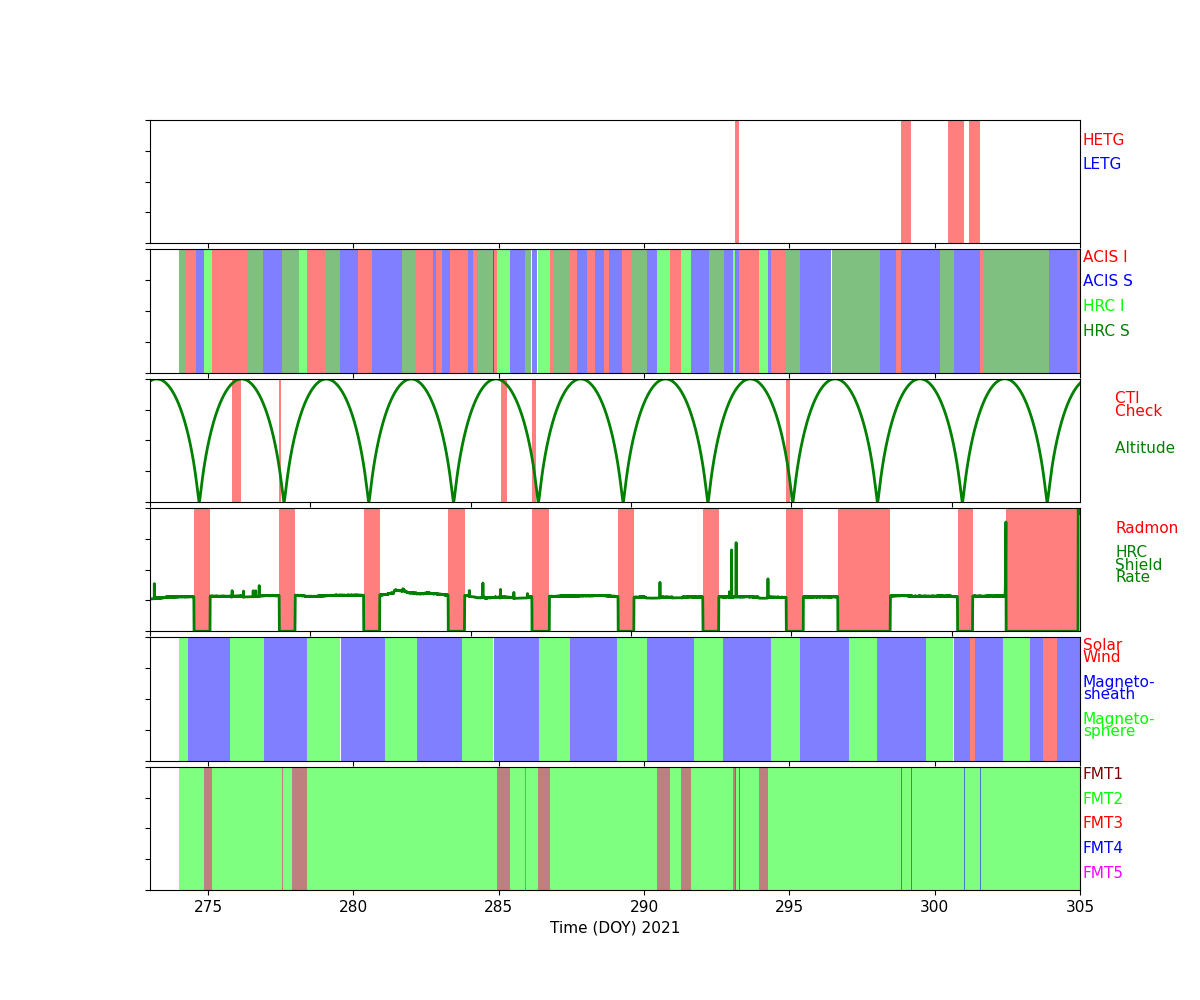Select the FMT1 legend label
This screenshot has width=1200, height=1000.
(x=1102, y=774)
